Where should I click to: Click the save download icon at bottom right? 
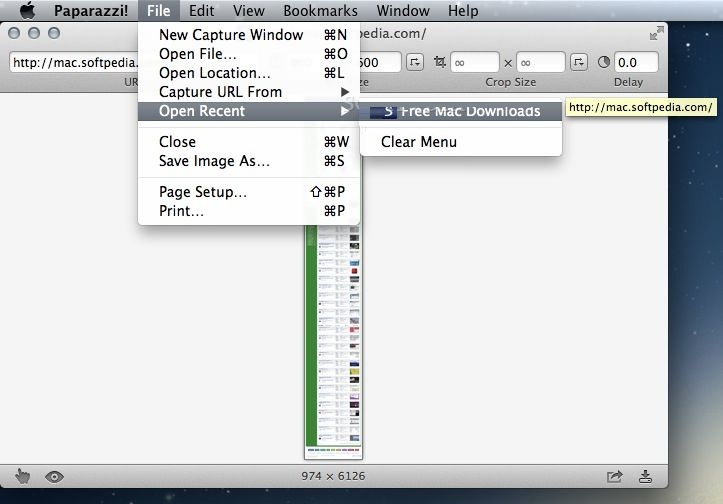(x=646, y=476)
